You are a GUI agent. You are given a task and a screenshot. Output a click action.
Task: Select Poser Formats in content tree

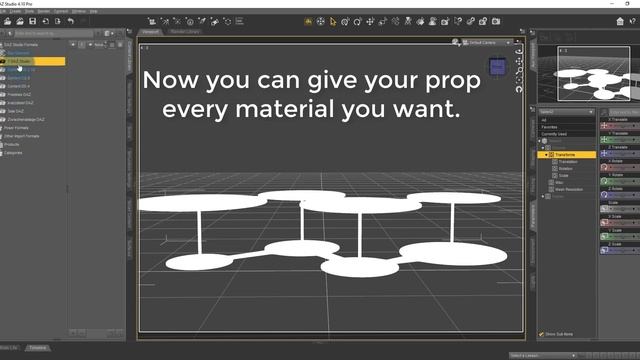pos(16,128)
